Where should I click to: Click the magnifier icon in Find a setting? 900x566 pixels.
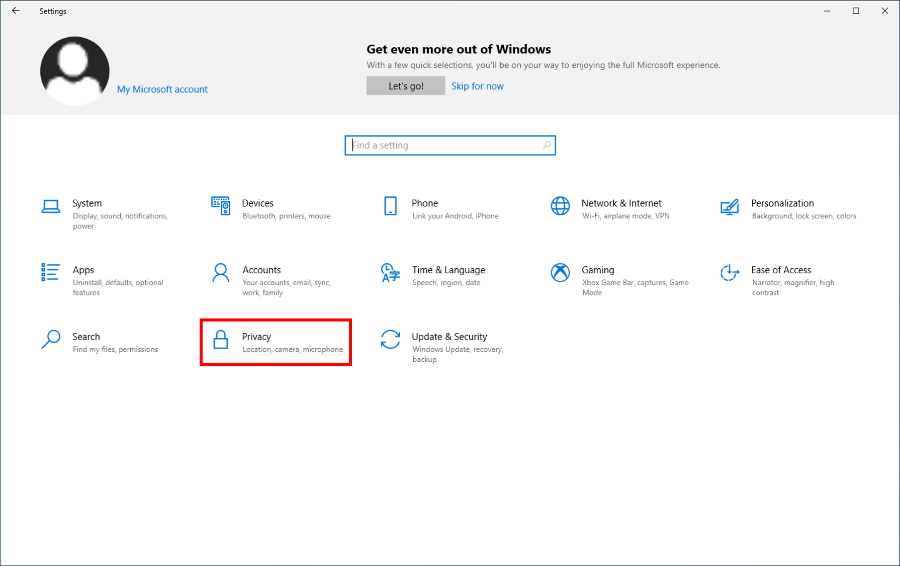[x=546, y=145]
